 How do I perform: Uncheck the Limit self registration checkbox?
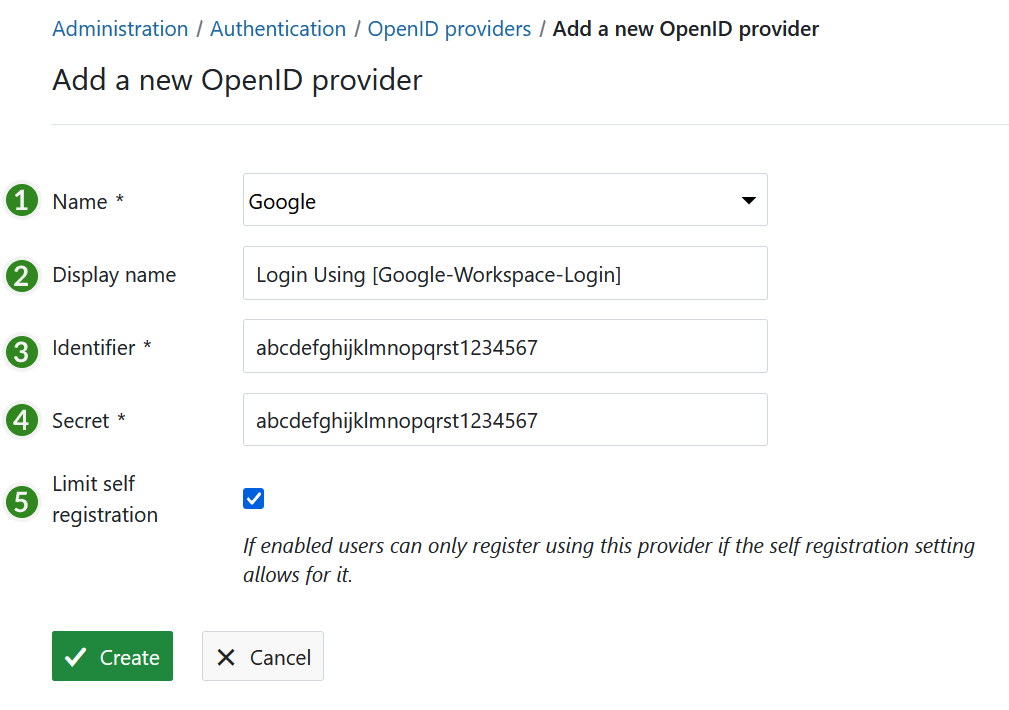coord(254,498)
